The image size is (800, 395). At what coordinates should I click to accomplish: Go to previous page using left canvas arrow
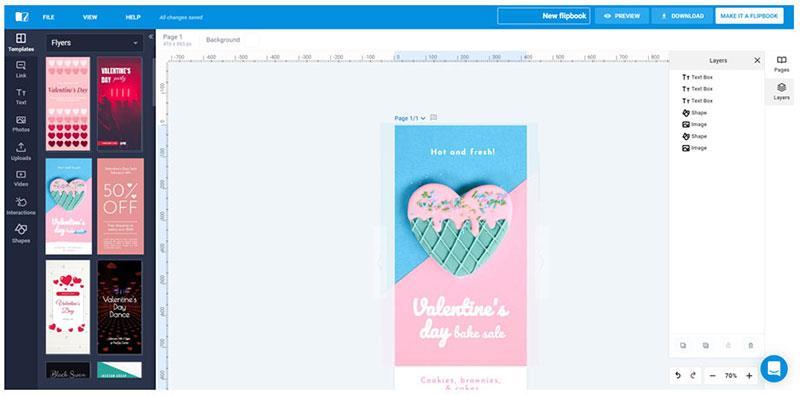[x=379, y=262]
